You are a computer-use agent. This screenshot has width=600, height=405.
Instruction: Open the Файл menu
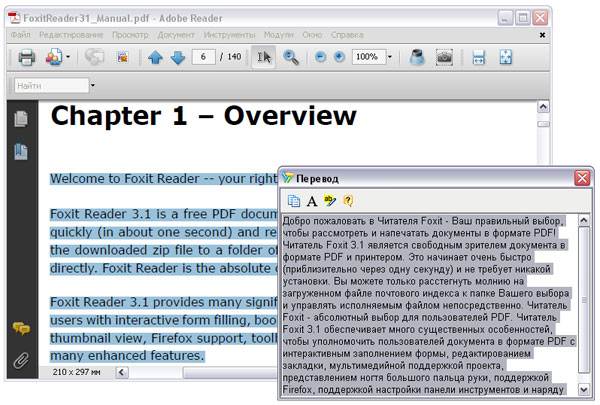[x=21, y=35]
